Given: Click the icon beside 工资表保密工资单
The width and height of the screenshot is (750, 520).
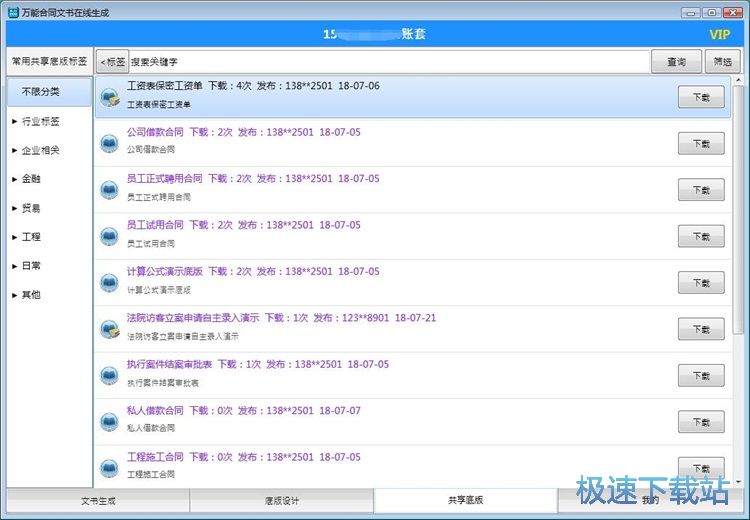Looking at the screenshot, I should click(110, 96).
